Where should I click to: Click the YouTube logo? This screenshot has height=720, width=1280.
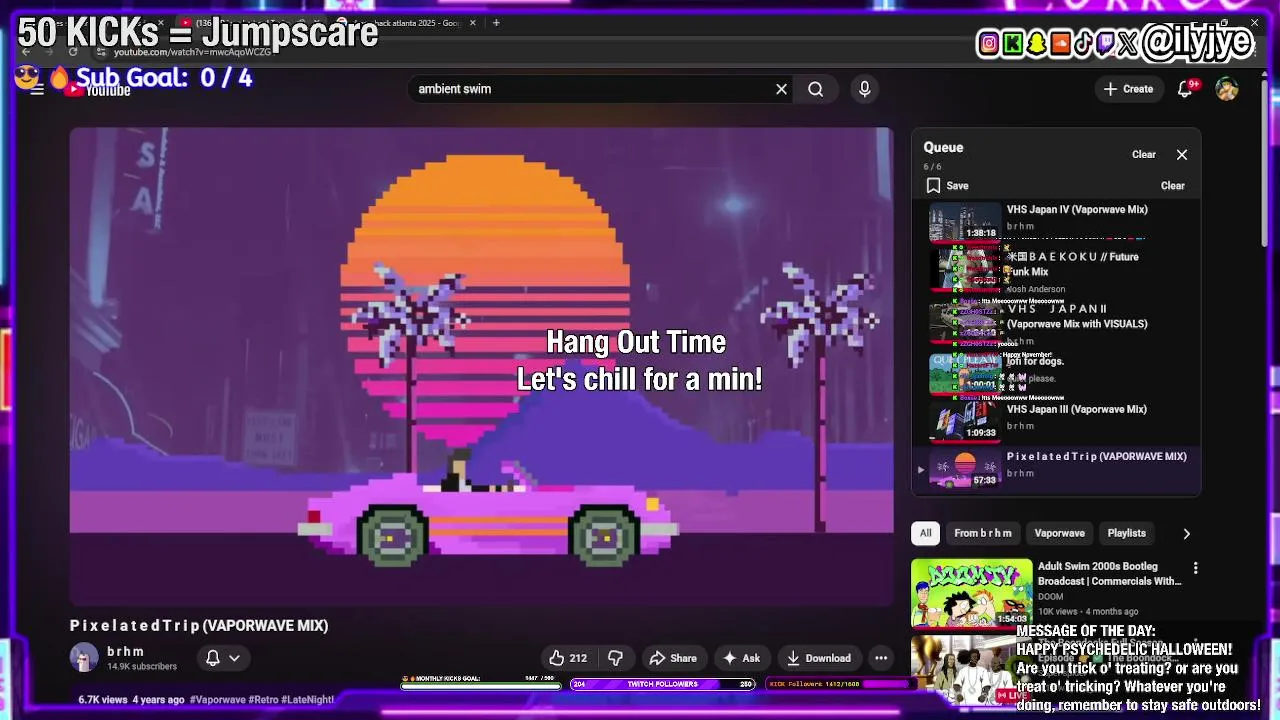[x=98, y=90]
